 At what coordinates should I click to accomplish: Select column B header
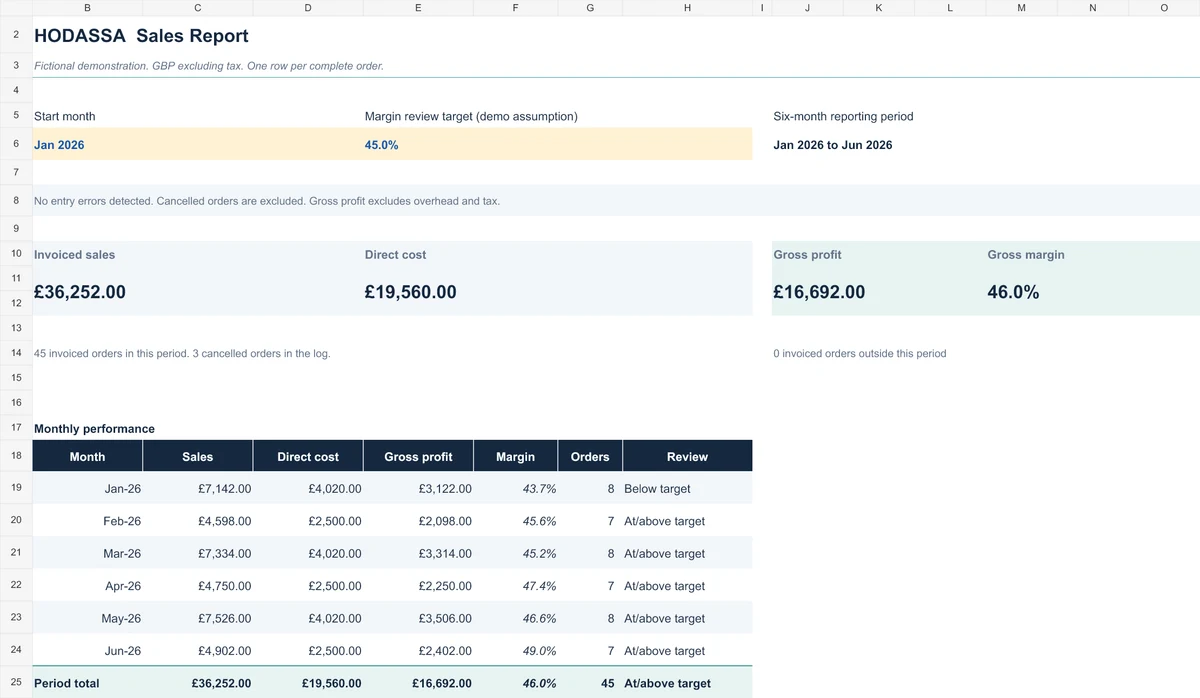click(88, 7)
